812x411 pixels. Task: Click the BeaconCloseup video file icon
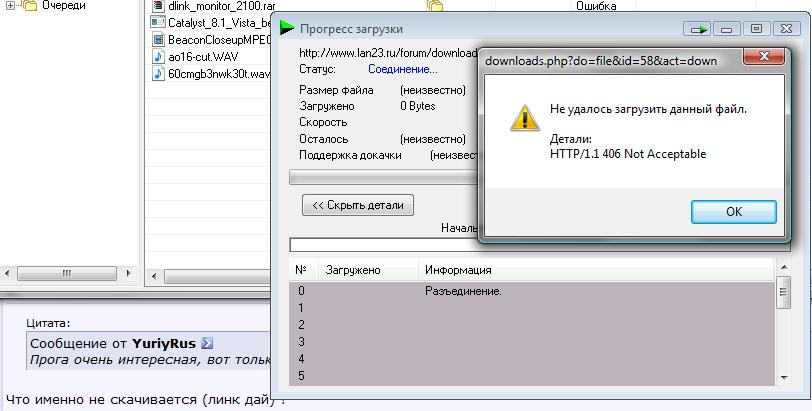[x=158, y=39]
